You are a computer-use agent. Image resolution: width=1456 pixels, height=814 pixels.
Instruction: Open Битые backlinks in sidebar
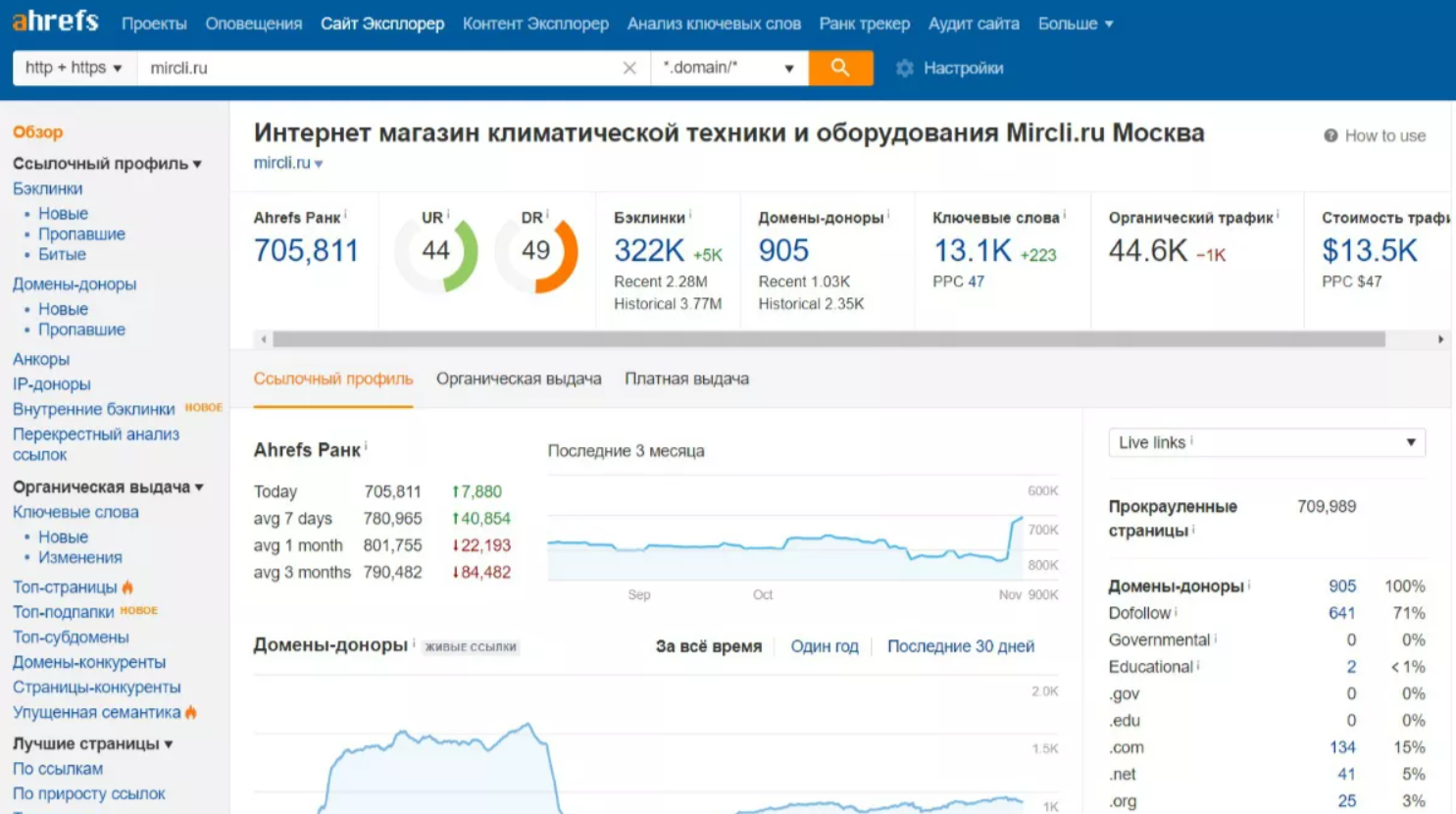coord(62,254)
